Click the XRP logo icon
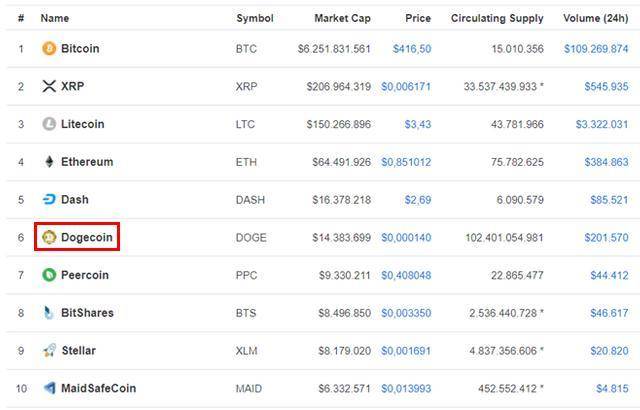 pyautogui.click(x=49, y=86)
